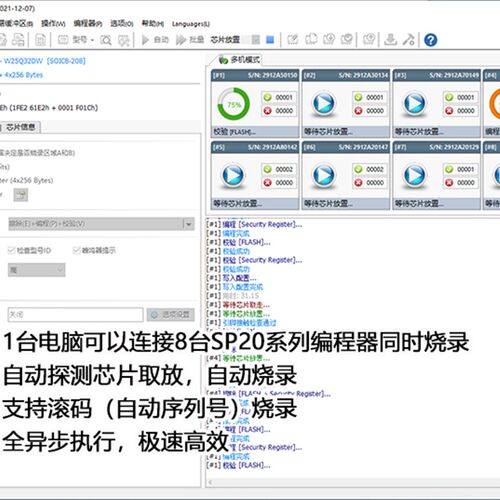500x500 pixels.
Task: Click the W25Q32DW [SOIC8-208] chip link
Action: pos(45,61)
